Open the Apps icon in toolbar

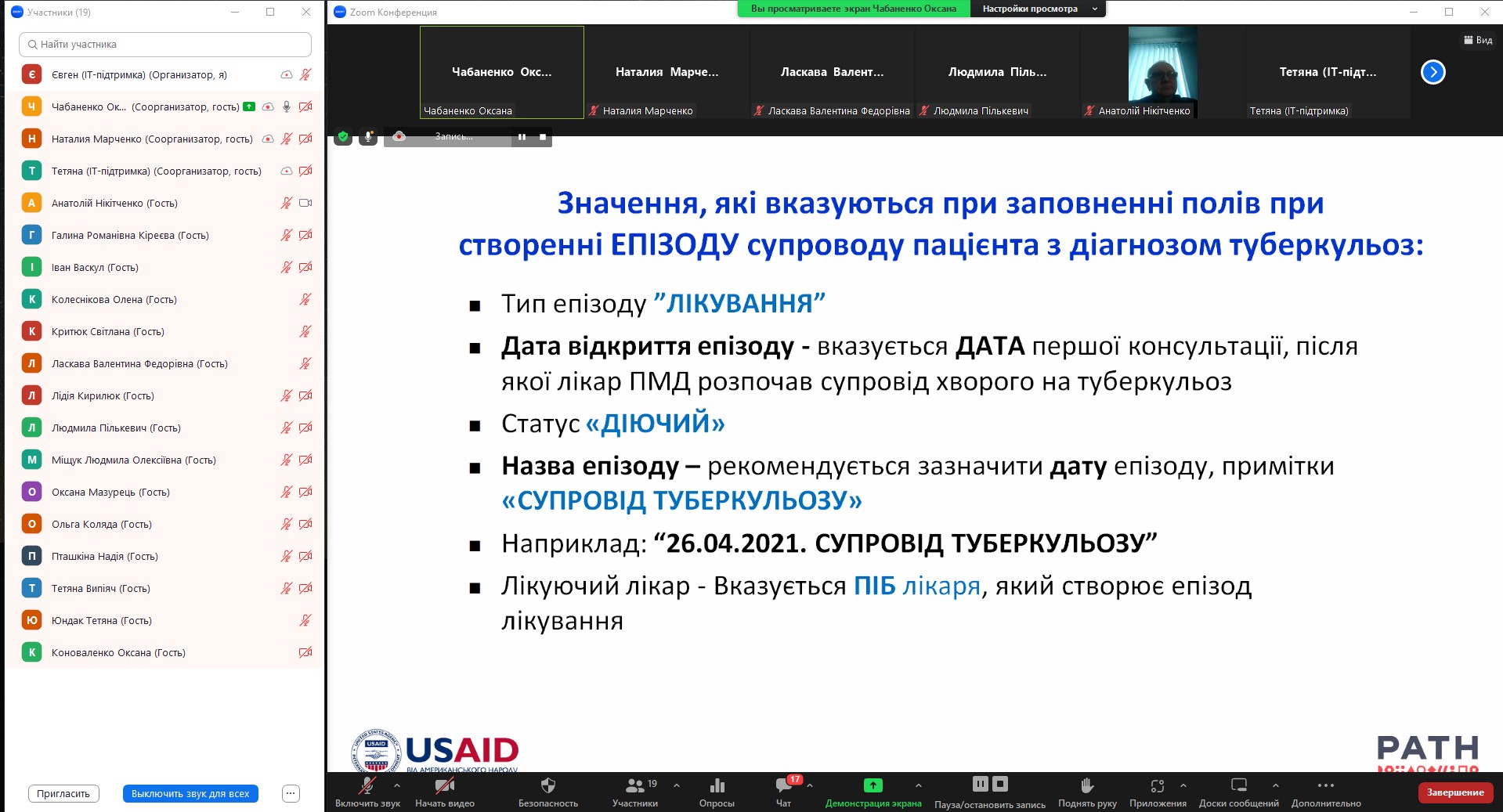tap(1157, 785)
